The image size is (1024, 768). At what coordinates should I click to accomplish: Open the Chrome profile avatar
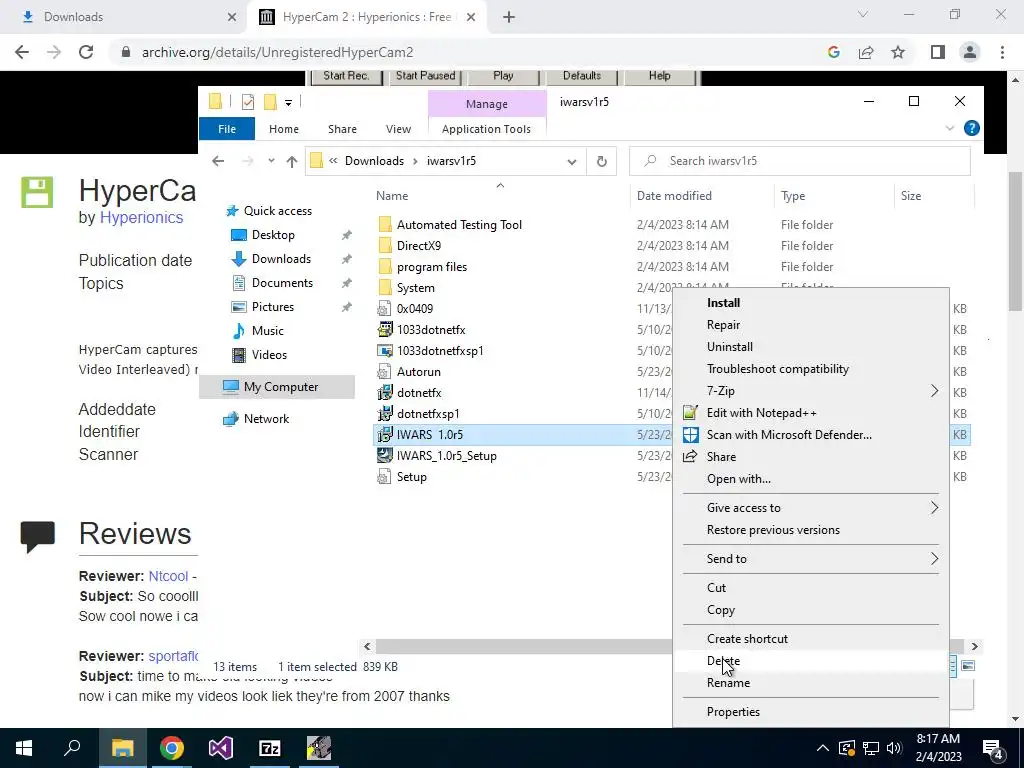click(970, 52)
